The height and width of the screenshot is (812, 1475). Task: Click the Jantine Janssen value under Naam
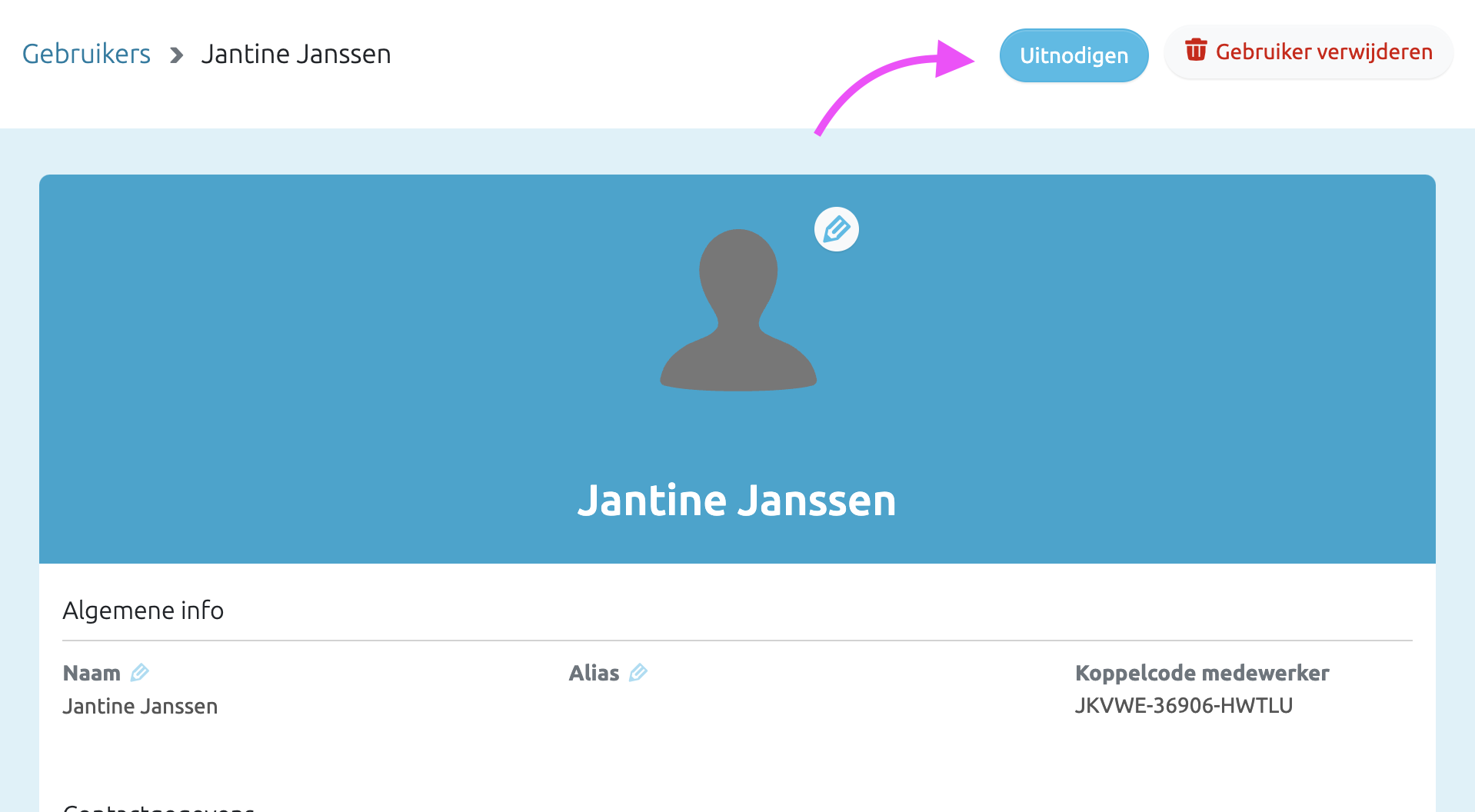point(140,707)
